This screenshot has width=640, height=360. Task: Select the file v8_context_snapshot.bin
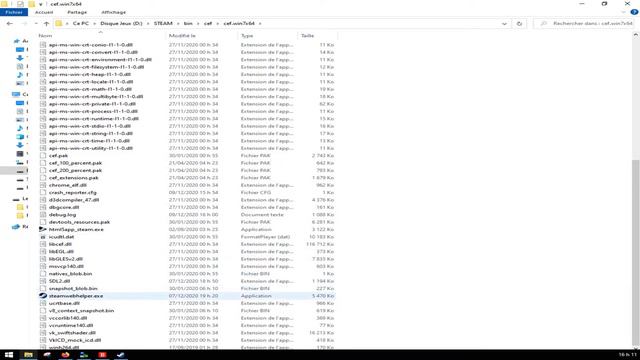pyautogui.click(x=82, y=310)
